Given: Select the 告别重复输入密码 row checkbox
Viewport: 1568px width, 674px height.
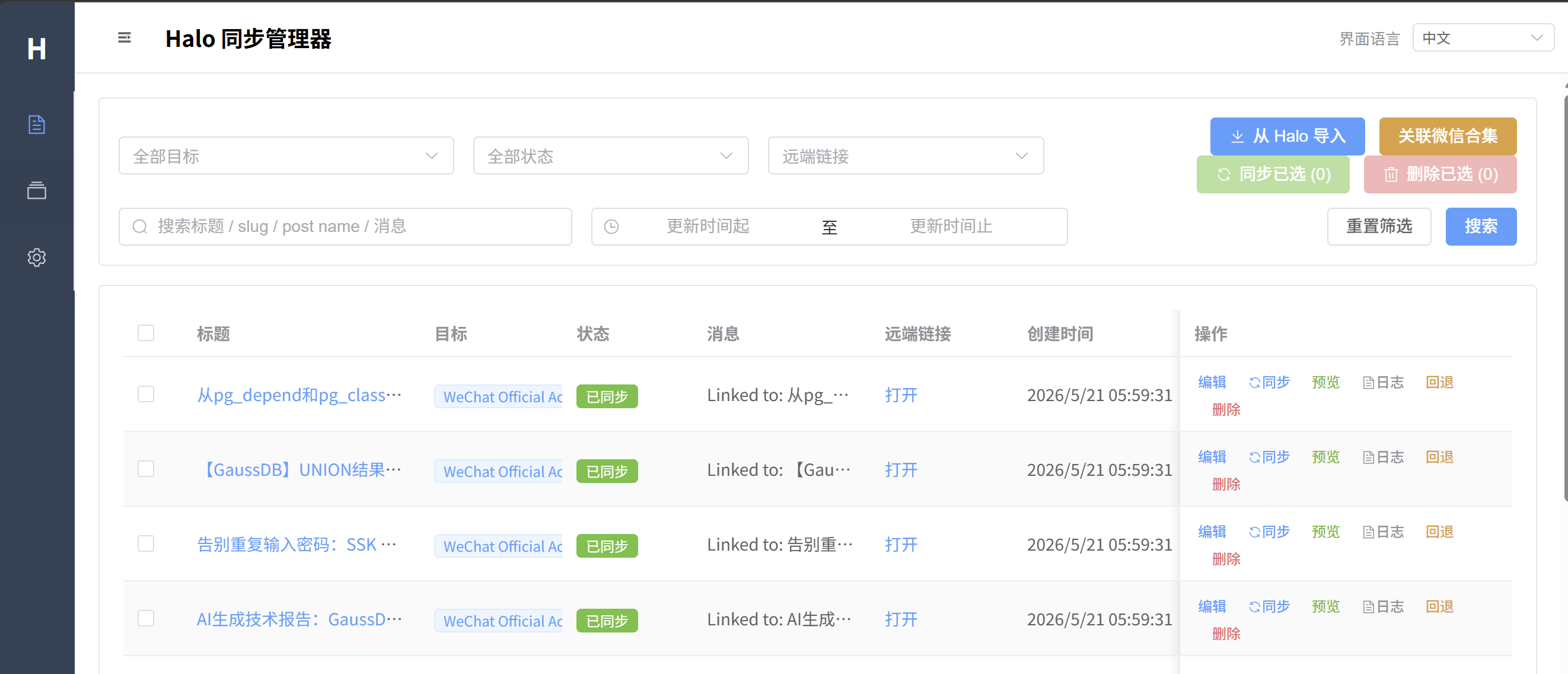Looking at the screenshot, I should pos(146,543).
